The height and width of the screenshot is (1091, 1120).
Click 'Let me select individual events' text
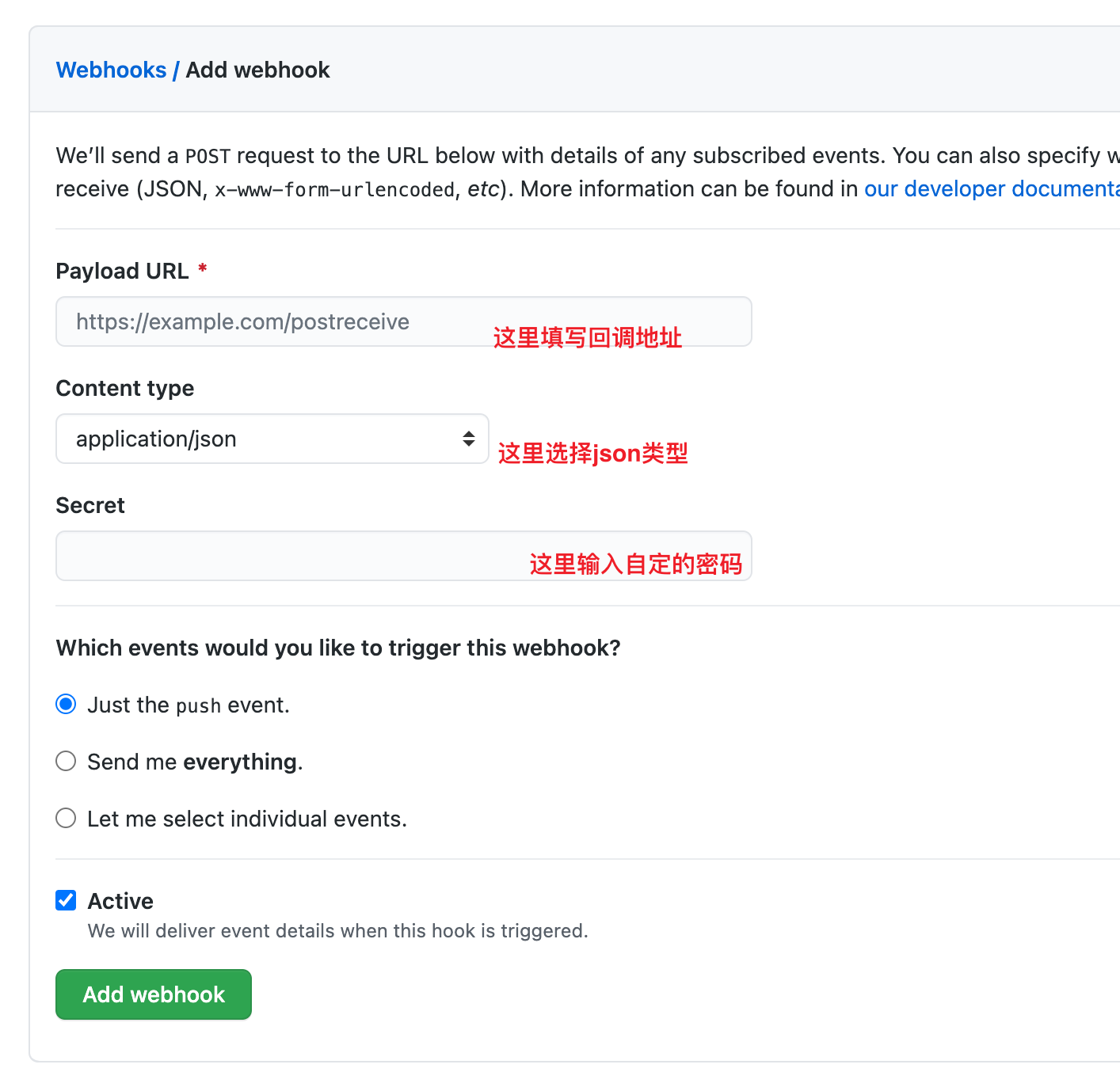click(247, 819)
